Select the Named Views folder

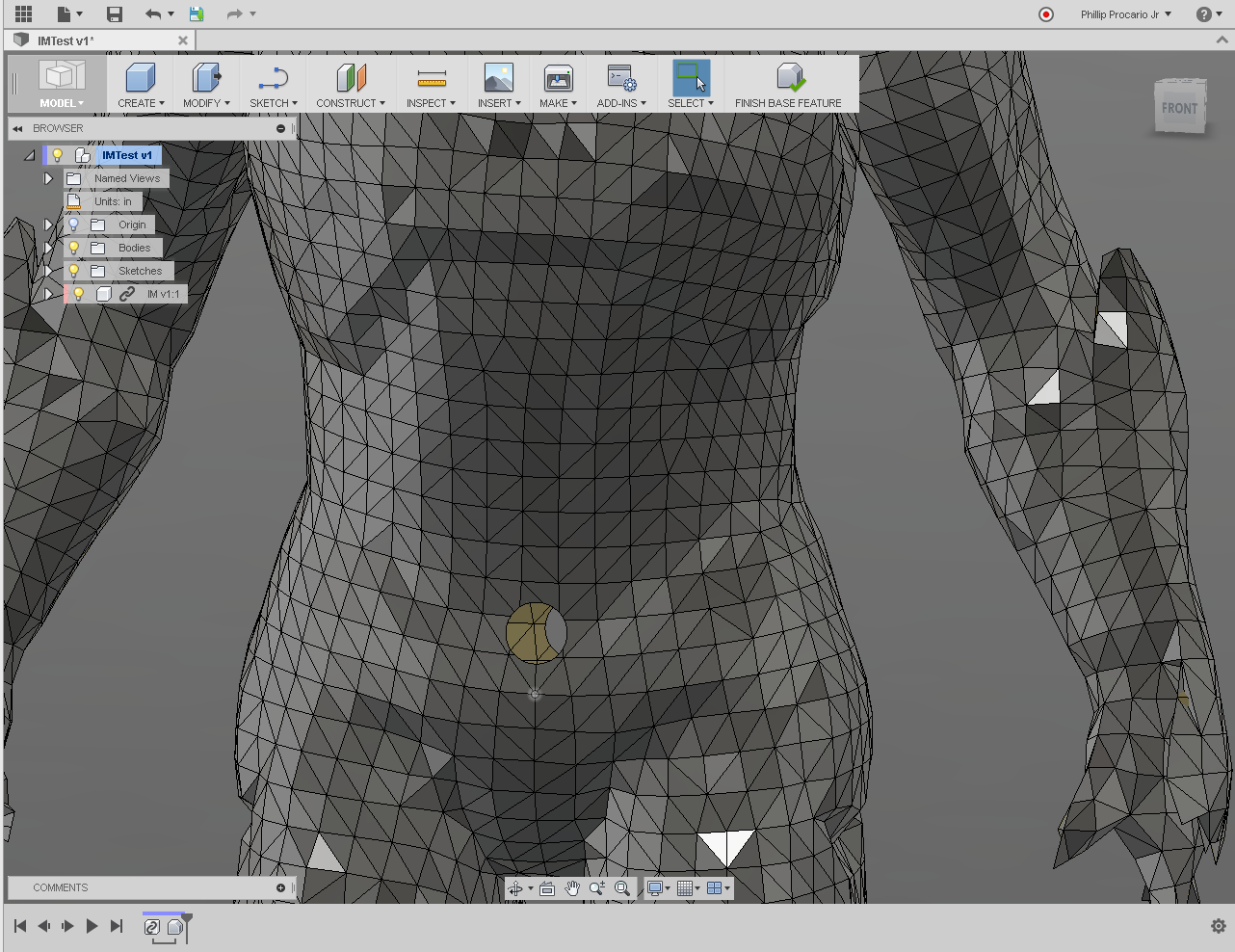tap(127, 178)
